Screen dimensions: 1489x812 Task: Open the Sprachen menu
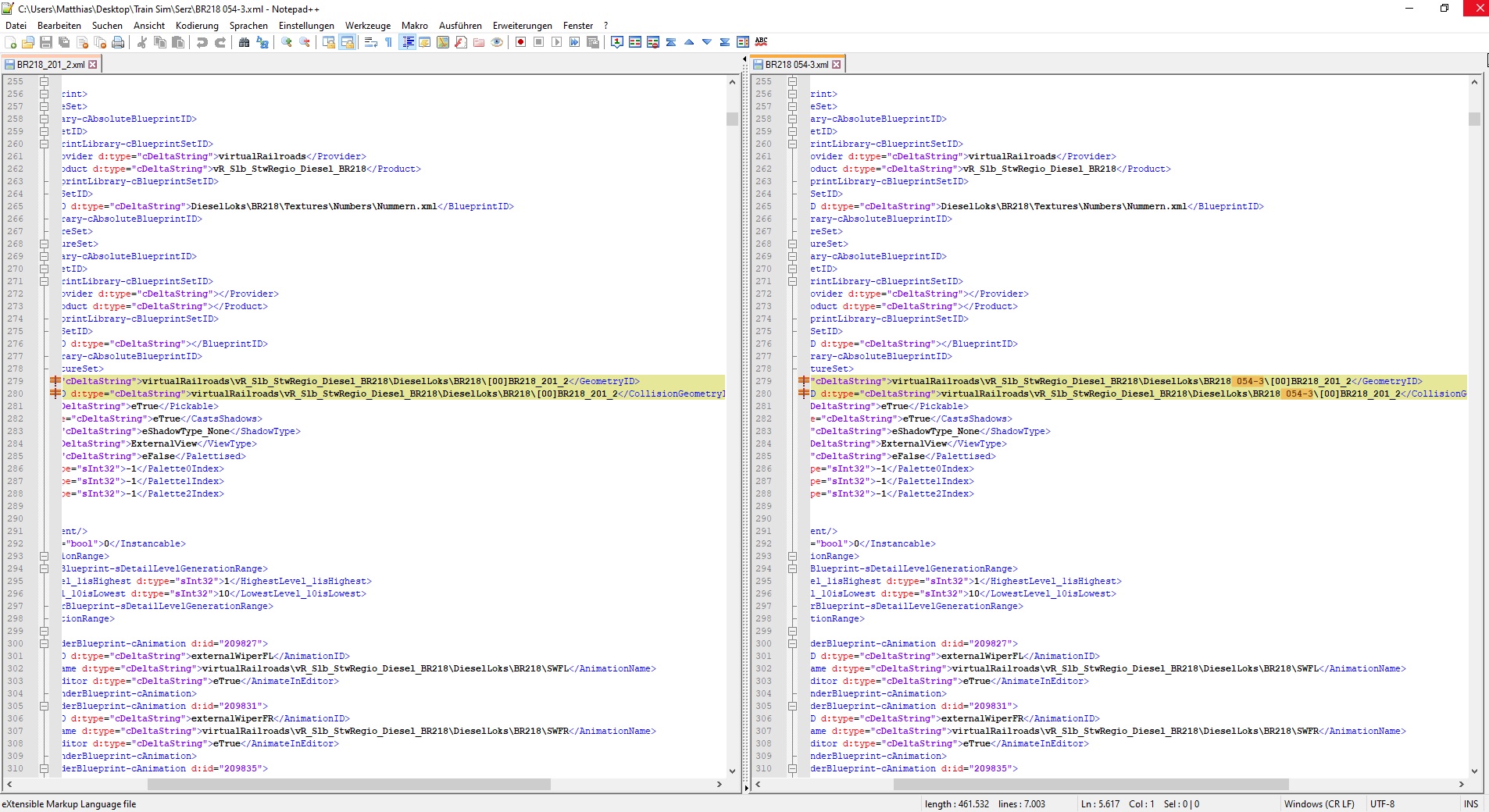(x=248, y=26)
